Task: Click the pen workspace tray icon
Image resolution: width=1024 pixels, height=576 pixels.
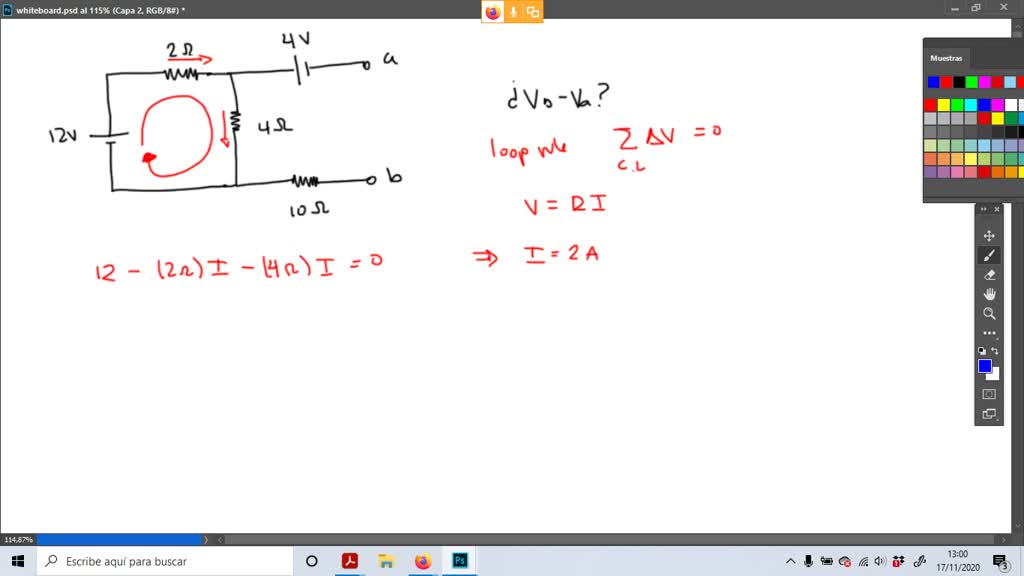Action: coord(920,561)
